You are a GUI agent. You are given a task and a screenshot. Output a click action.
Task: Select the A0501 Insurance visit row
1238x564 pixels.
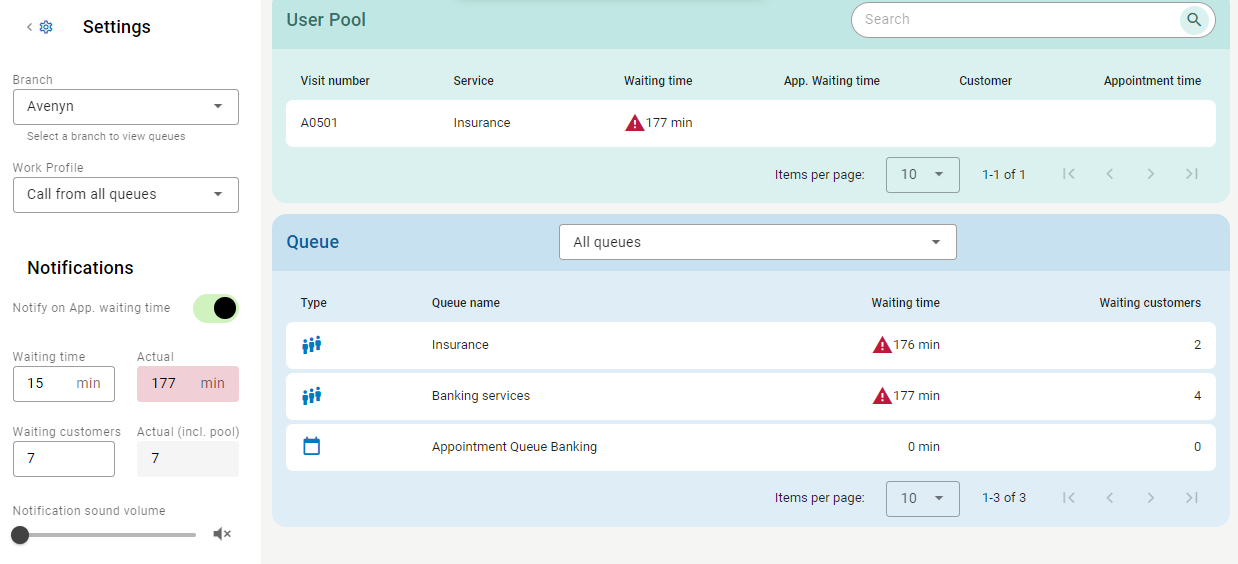[750, 123]
